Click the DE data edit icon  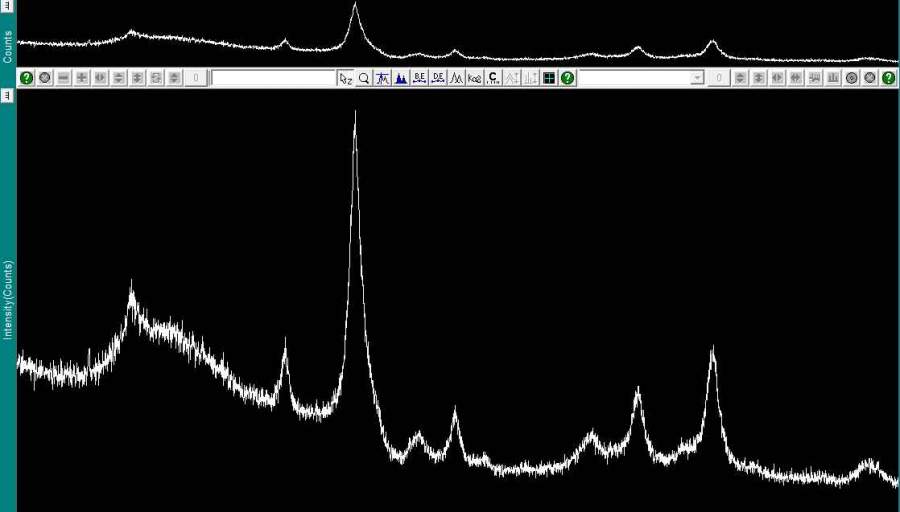pyautogui.click(x=438, y=78)
